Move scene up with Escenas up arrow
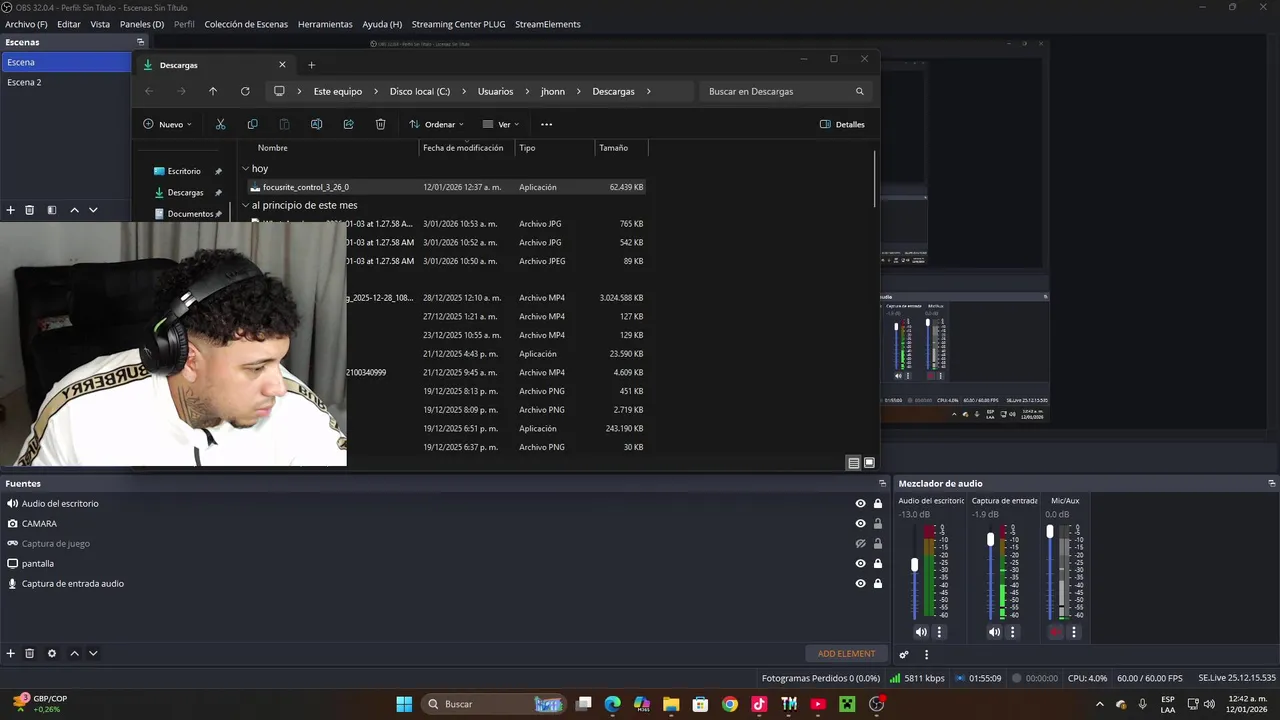 tap(74, 210)
